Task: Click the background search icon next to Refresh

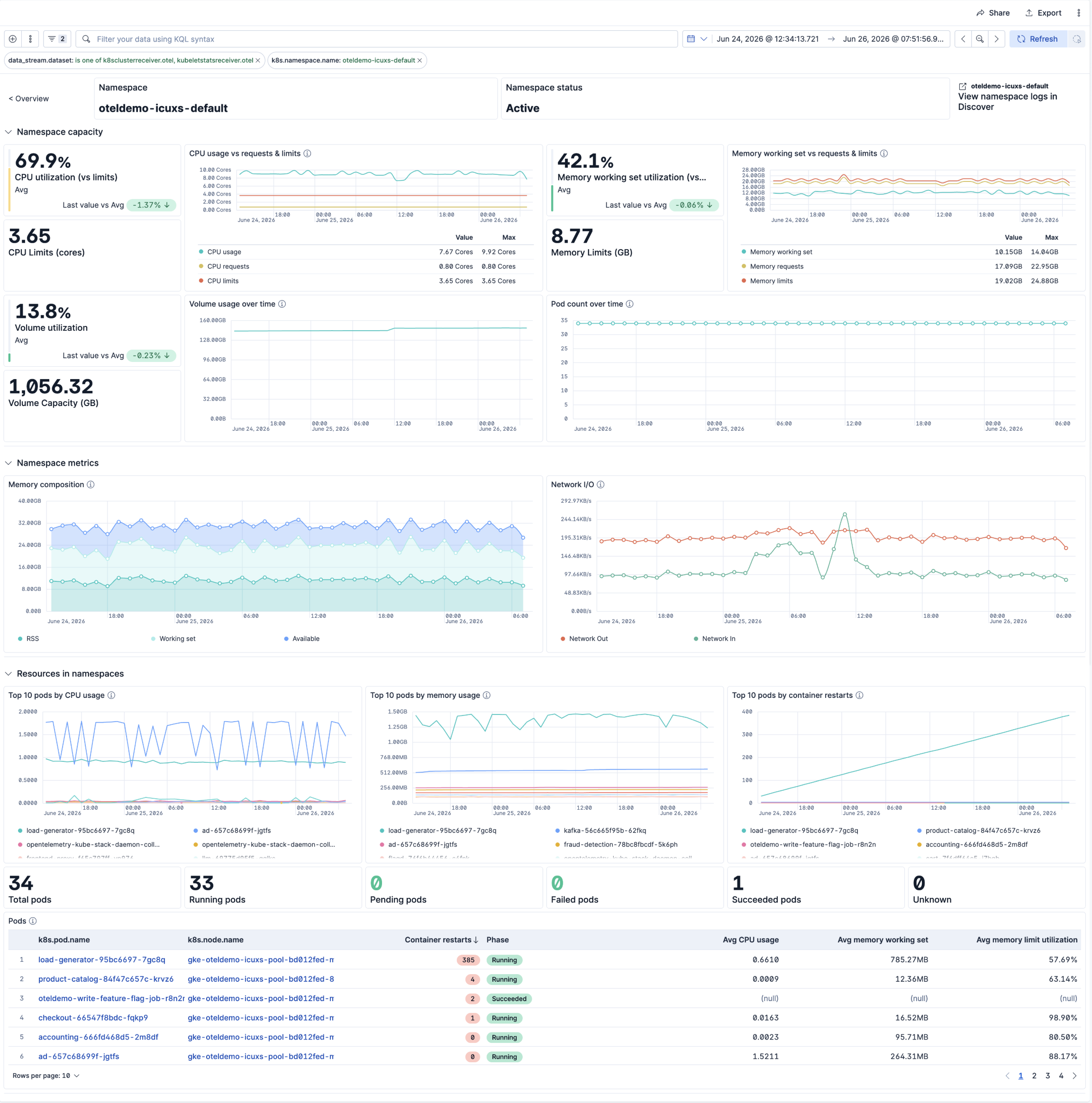Action: tap(1076, 39)
